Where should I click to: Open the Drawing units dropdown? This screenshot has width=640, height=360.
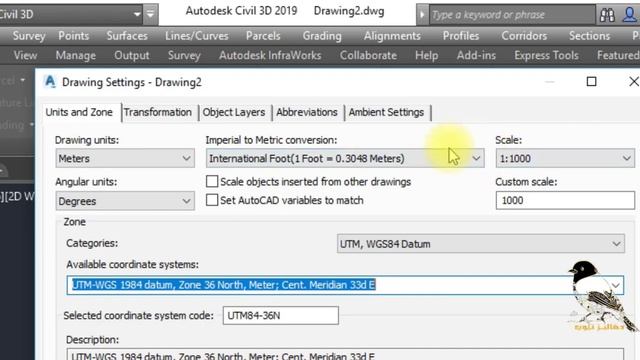point(125,158)
